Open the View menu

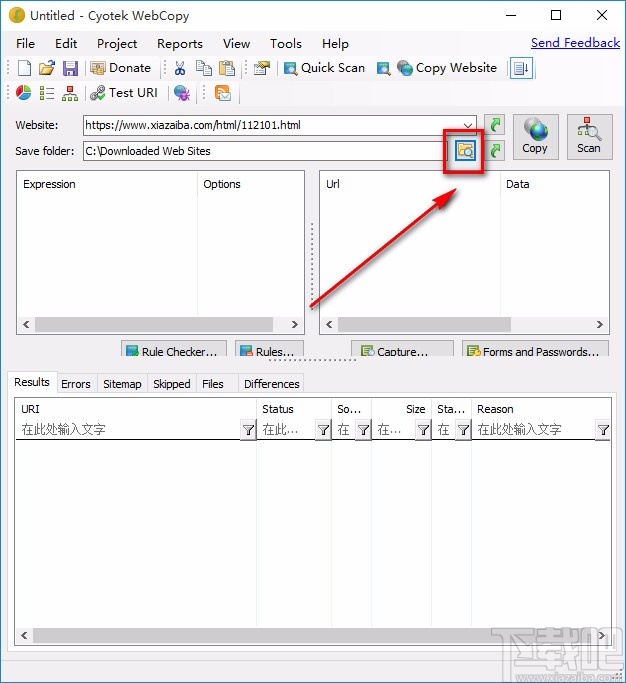click(236, 44)
